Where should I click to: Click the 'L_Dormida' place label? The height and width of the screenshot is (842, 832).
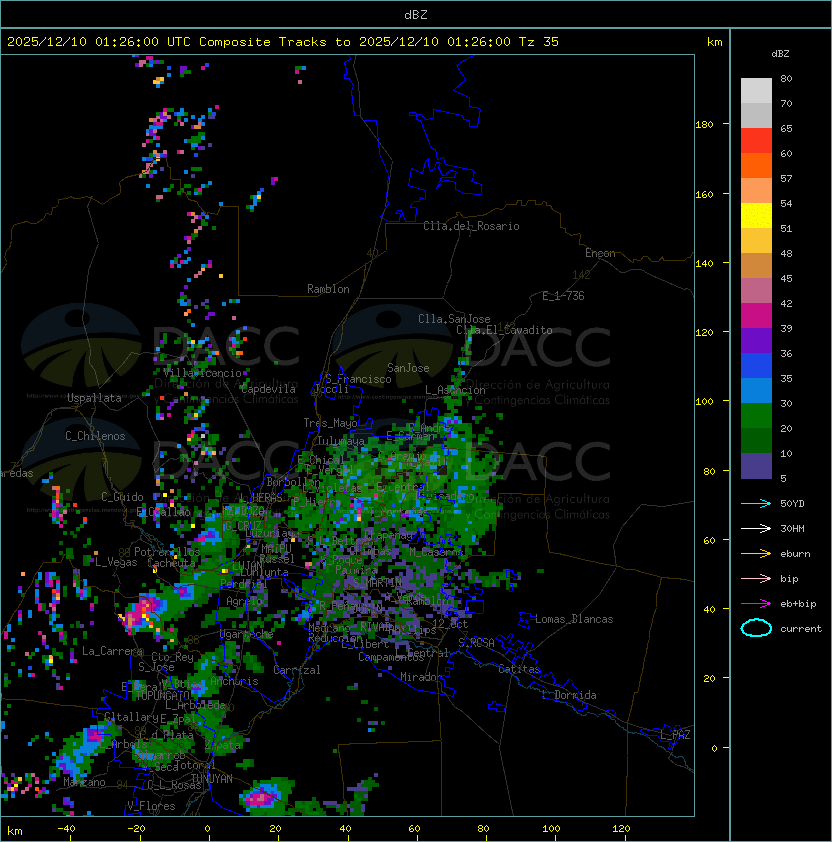coord(569,695)
